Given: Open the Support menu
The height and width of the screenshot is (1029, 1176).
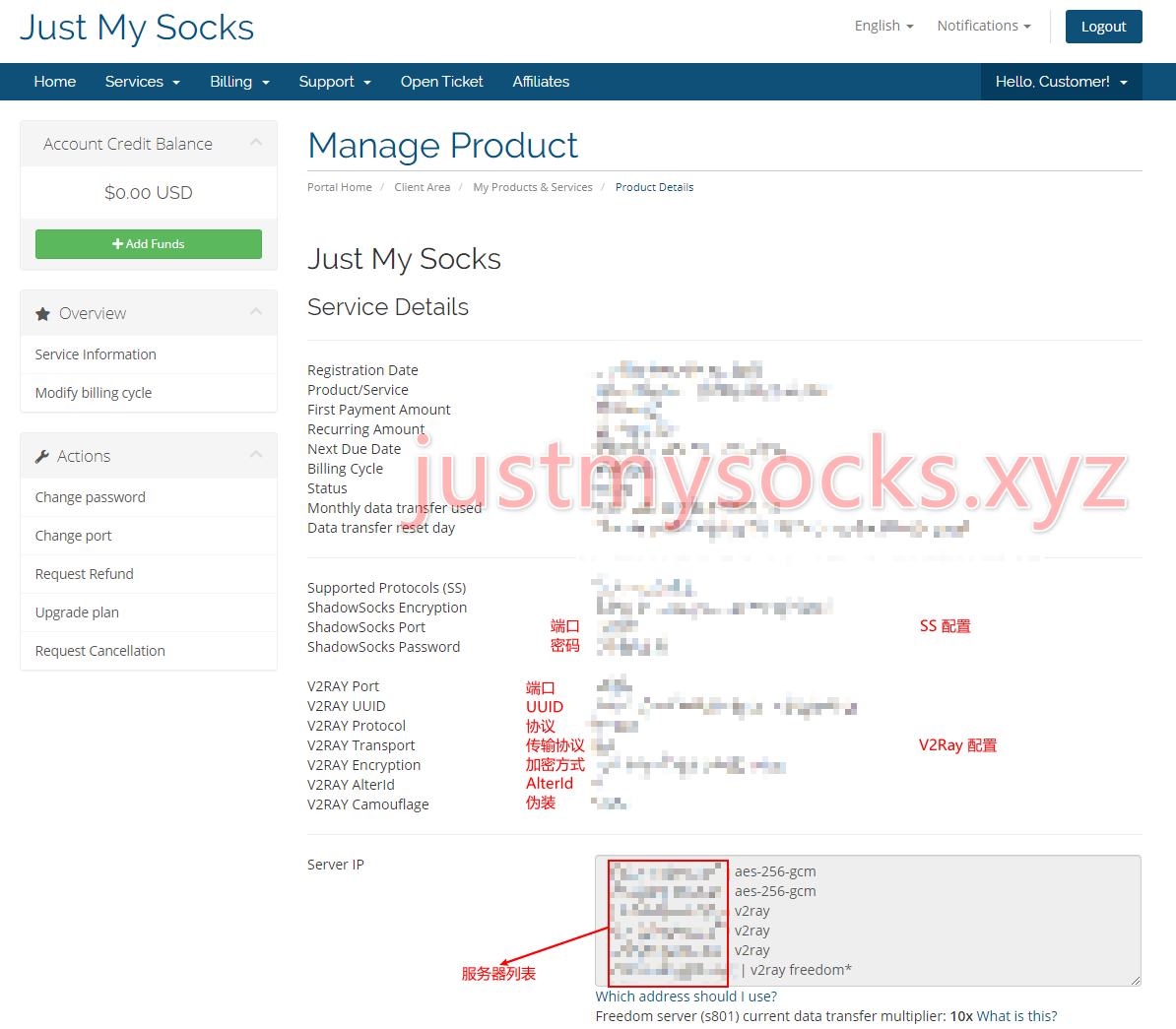Looking at the screenshot, I should pos(335,82).
